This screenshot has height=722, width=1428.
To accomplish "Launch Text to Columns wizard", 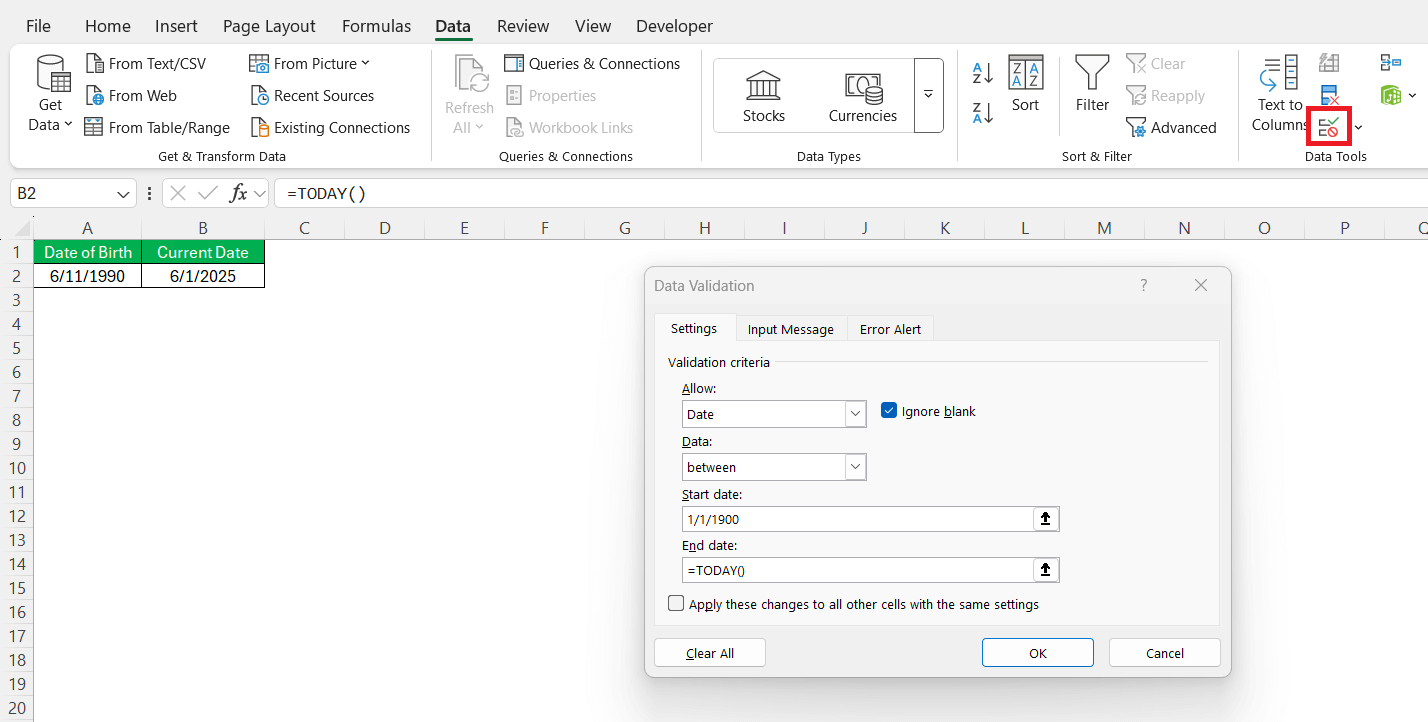I will pos(1279,95).
